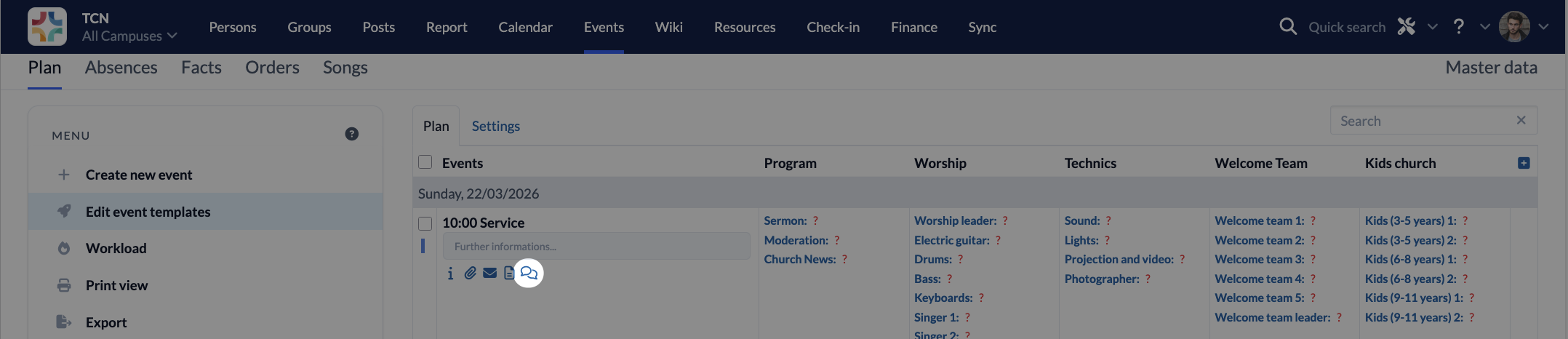Viewport: 1568px width, 339px height.
Task: Open the tools wrench icon in header
Action: [x=1407, y=27]
